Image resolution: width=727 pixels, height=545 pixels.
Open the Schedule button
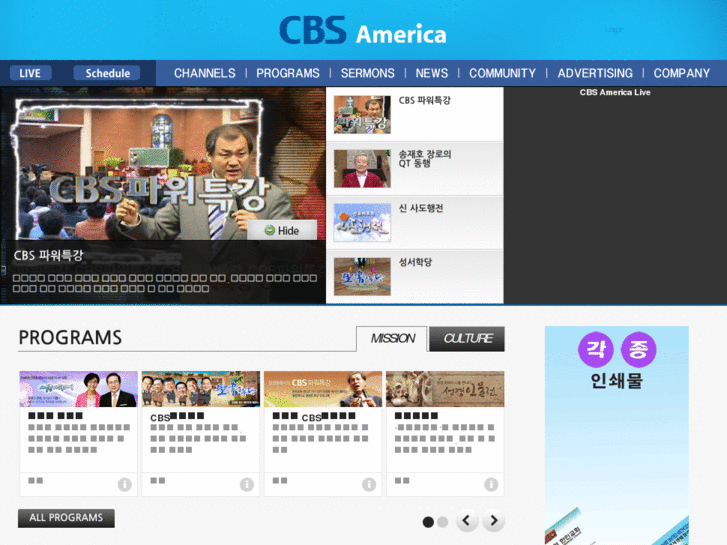pos(108,73)
